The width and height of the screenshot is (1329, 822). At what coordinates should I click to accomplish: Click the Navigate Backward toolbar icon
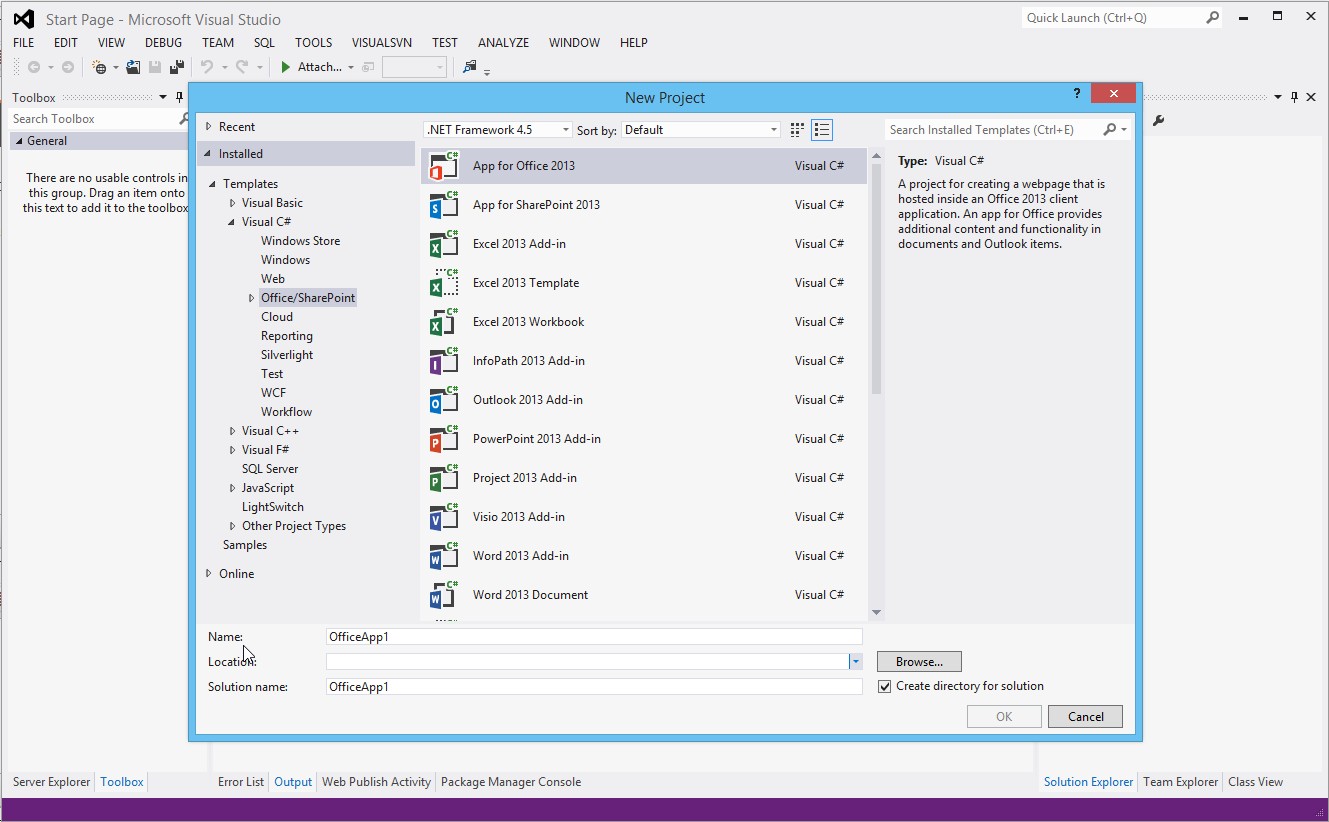coord(34,66)
